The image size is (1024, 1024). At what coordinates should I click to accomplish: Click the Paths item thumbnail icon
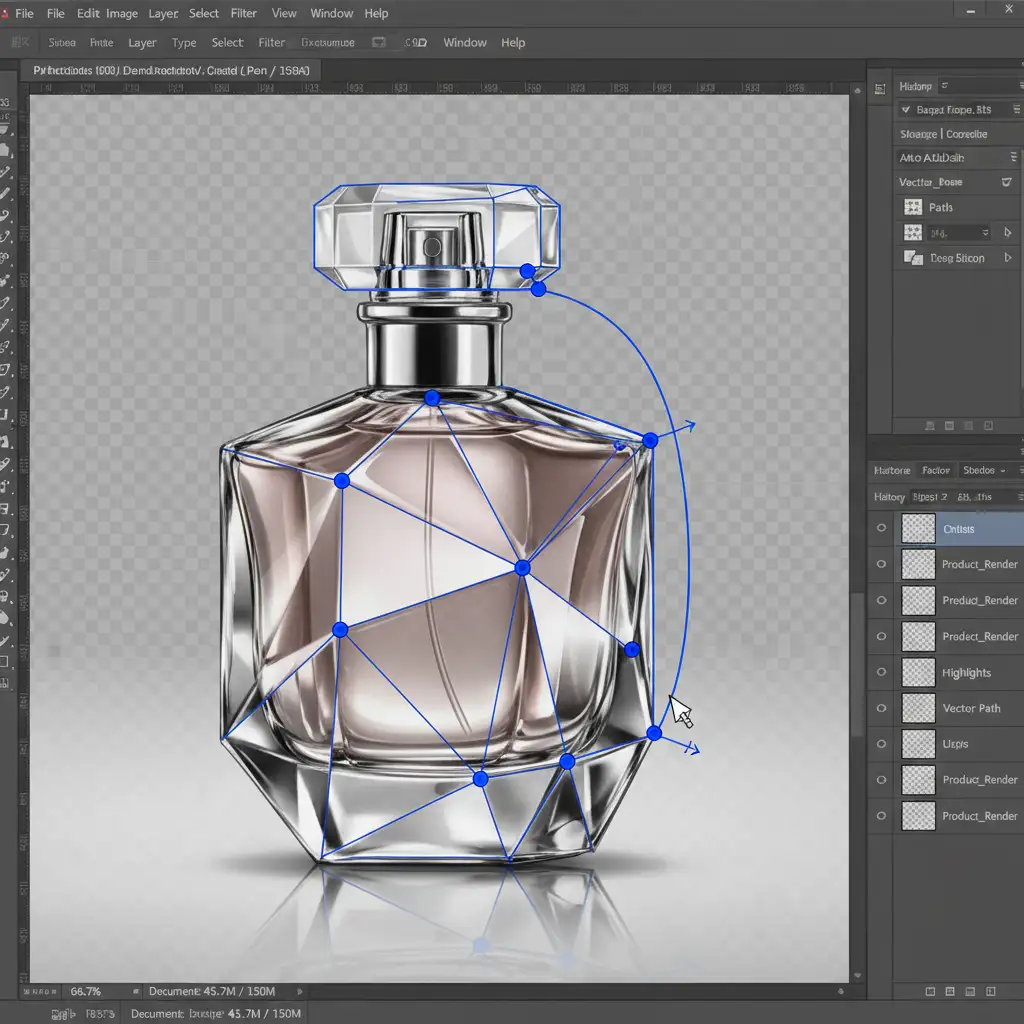[x=912, y=207]
